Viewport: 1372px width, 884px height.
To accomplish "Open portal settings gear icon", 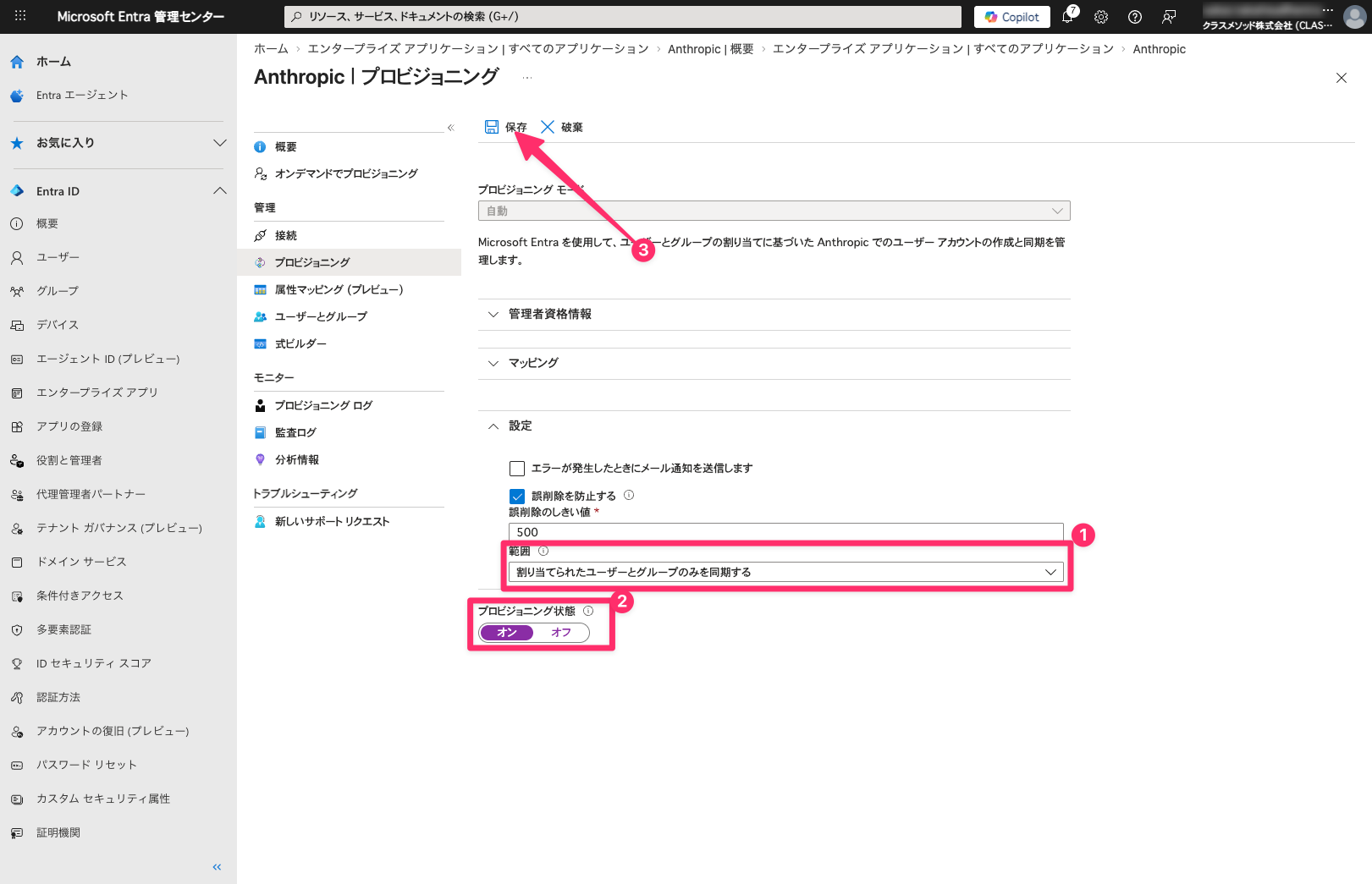I will pos(1101,17).
